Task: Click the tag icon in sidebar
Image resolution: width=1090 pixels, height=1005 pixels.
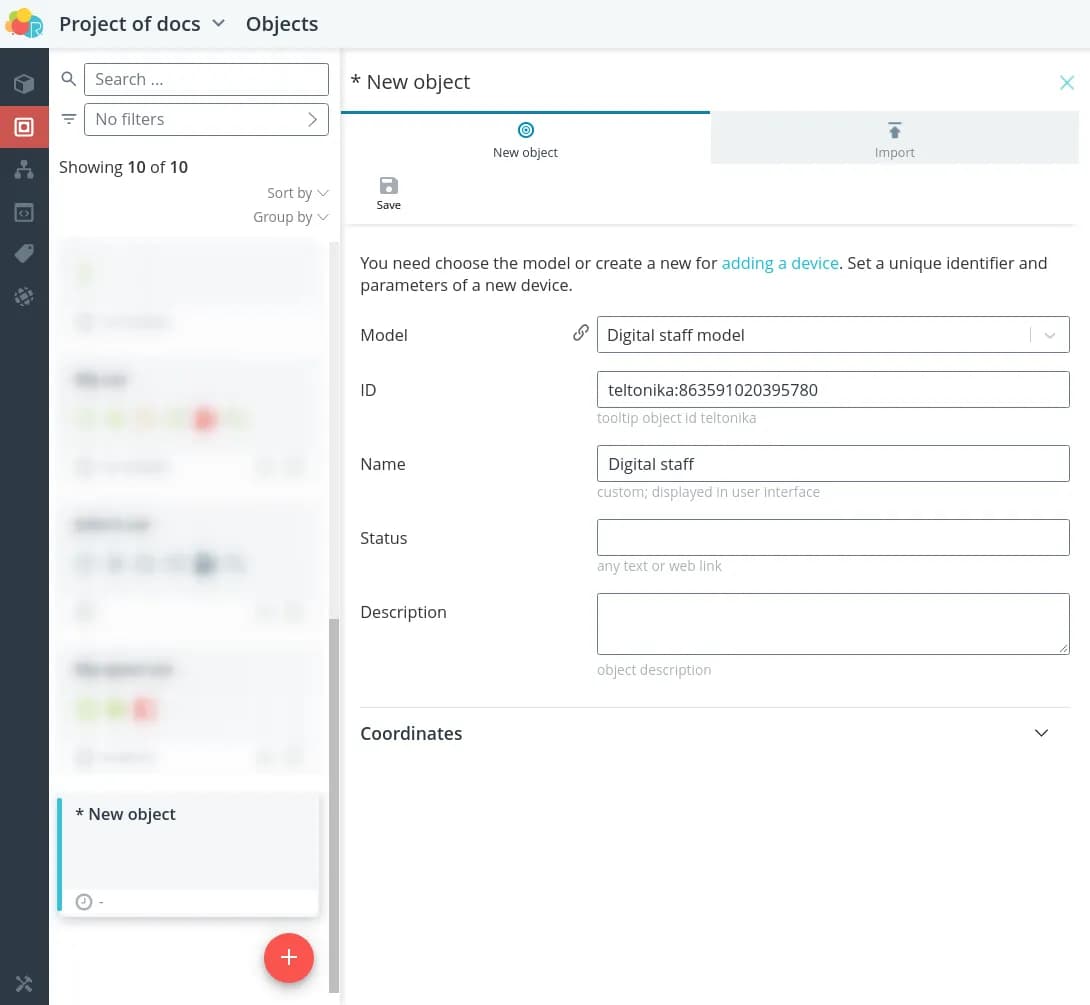Action: pos(24,254)
